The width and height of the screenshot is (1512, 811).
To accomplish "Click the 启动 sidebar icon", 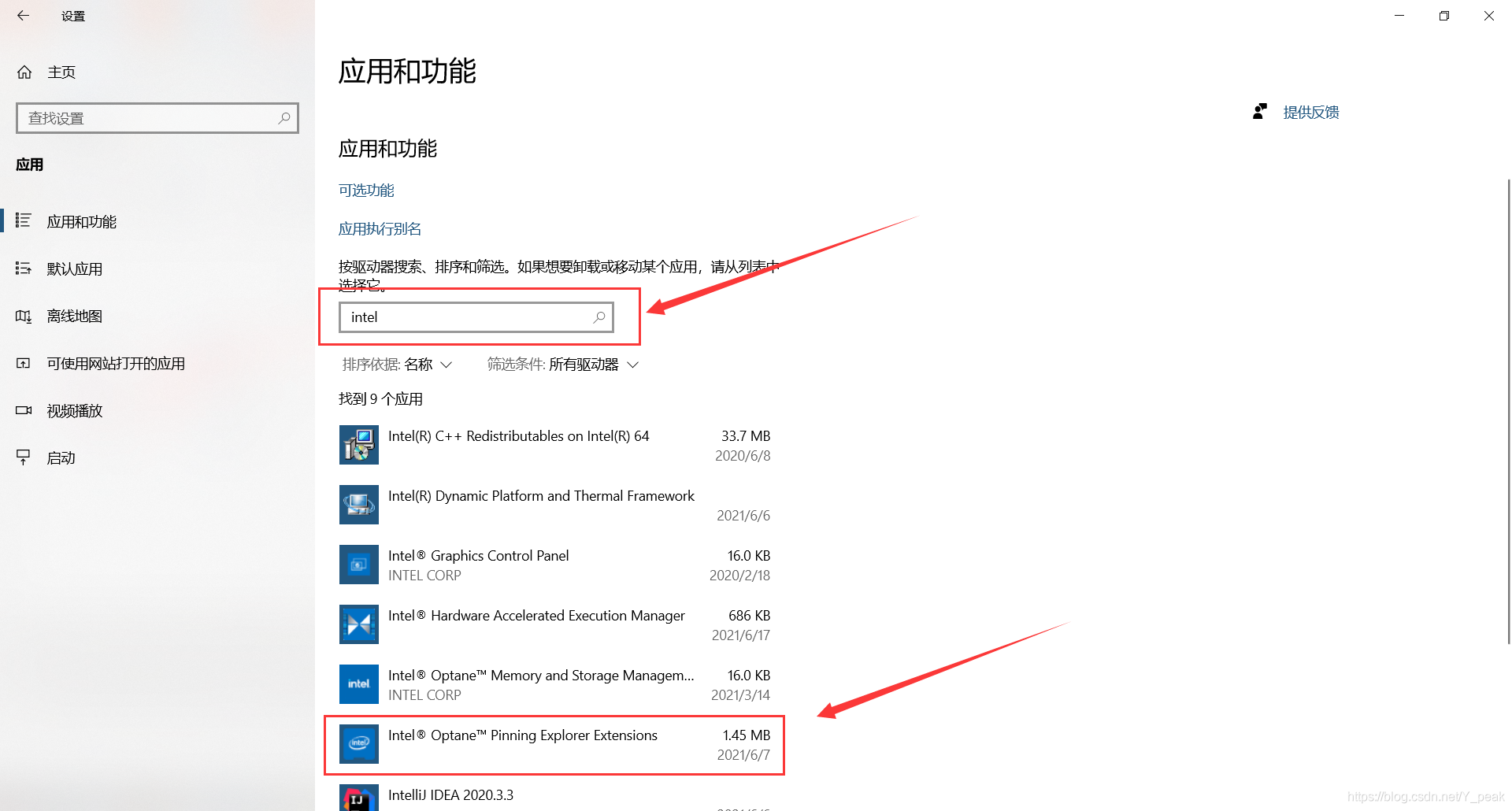I will pos(24,457).
